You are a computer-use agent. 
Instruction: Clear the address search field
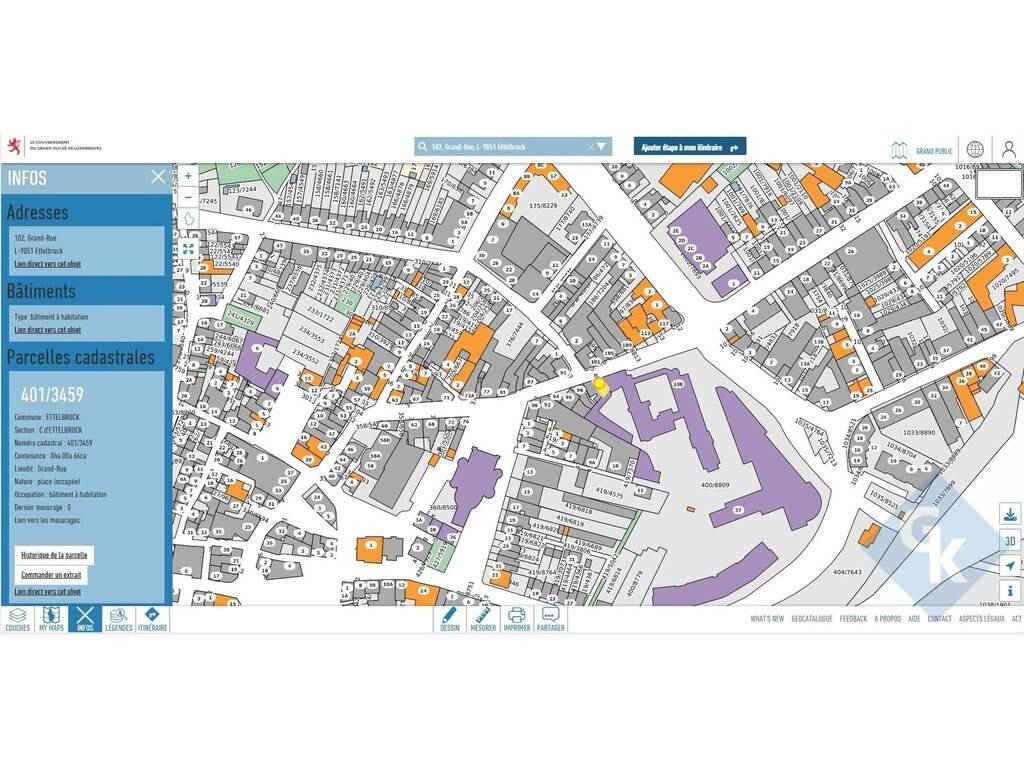[x=589, y=147]
